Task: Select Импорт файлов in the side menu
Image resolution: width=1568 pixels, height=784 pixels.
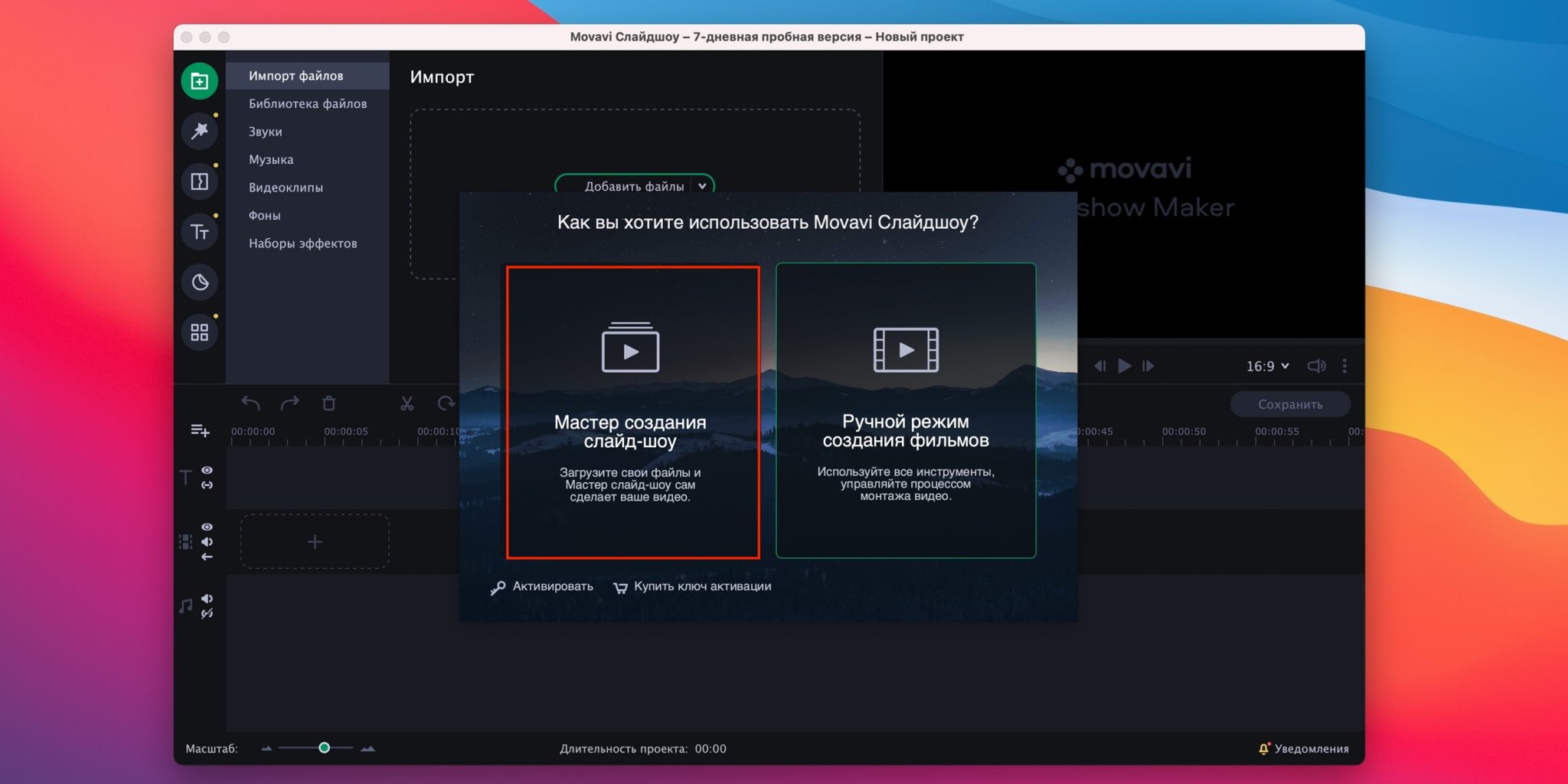Action: click(x=307, y=76)
